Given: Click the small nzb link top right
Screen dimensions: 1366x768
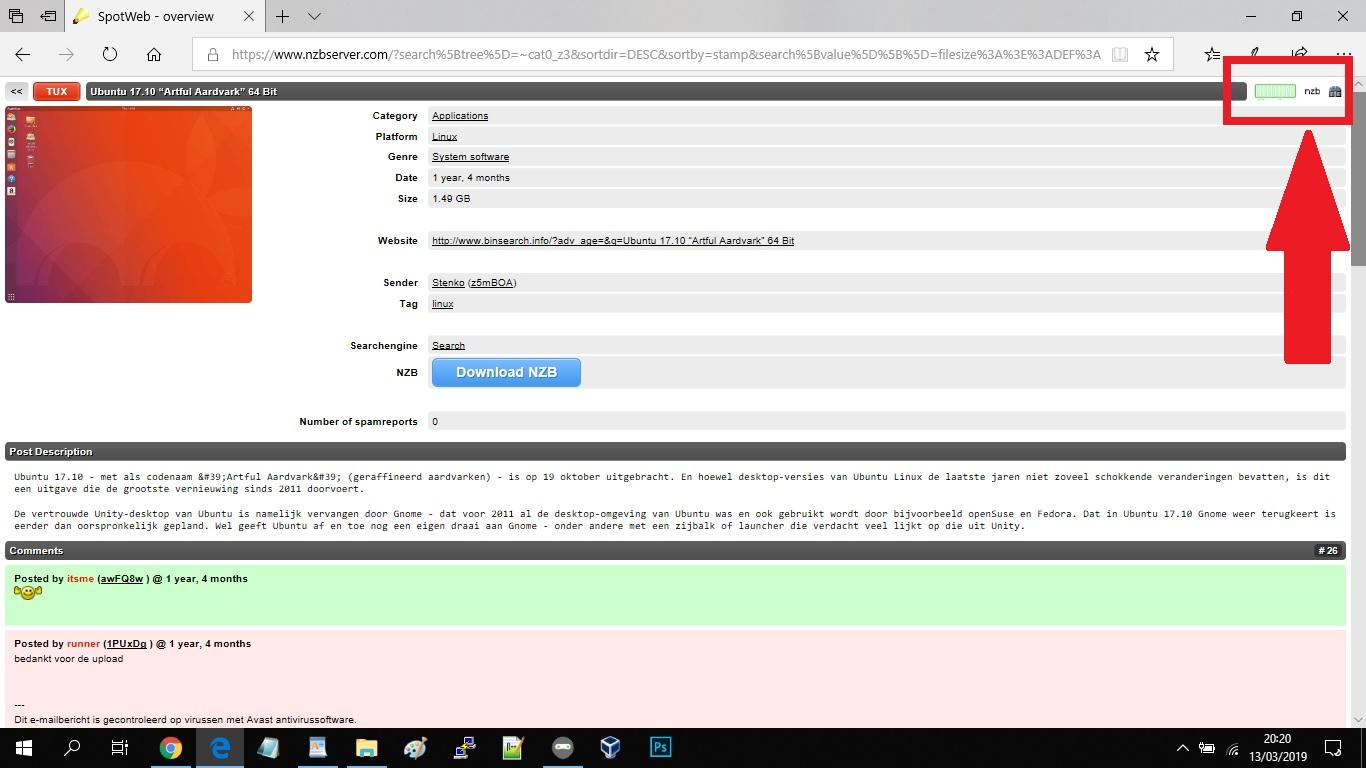Looking at the screenshot, I should 1312,91.
